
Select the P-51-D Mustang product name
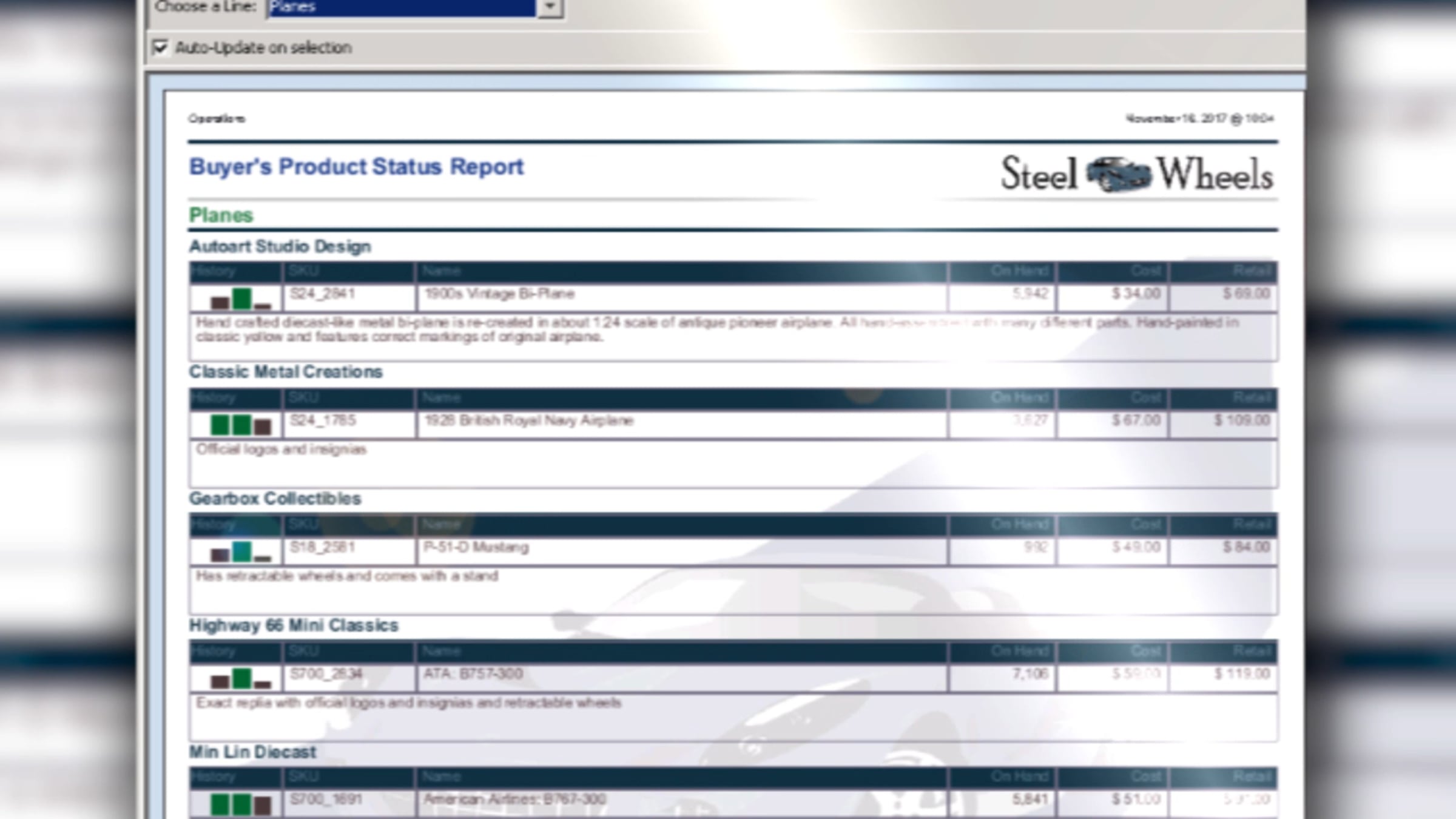click(476, 548)
